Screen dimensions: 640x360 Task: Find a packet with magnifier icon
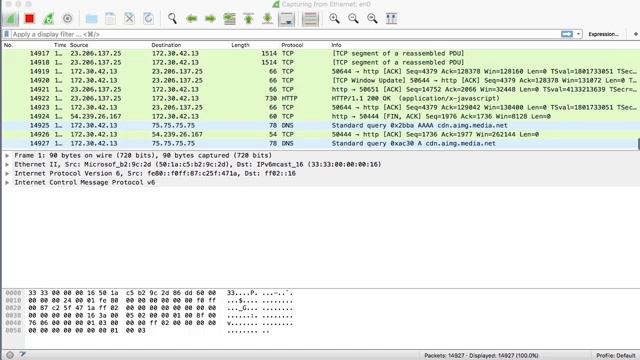tap(172, 18)
